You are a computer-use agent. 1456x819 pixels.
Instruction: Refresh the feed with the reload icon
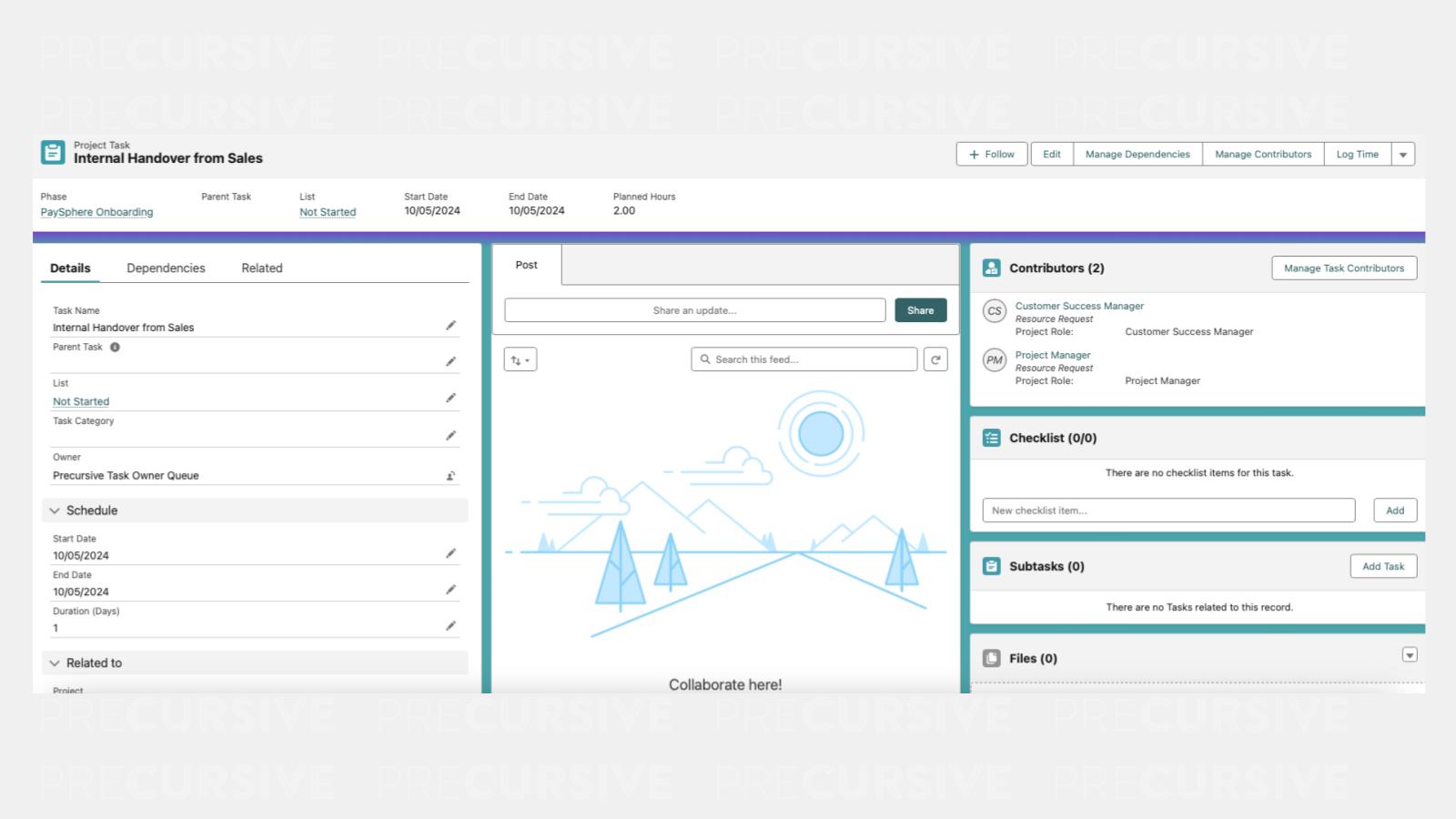[x=935, y=359]
